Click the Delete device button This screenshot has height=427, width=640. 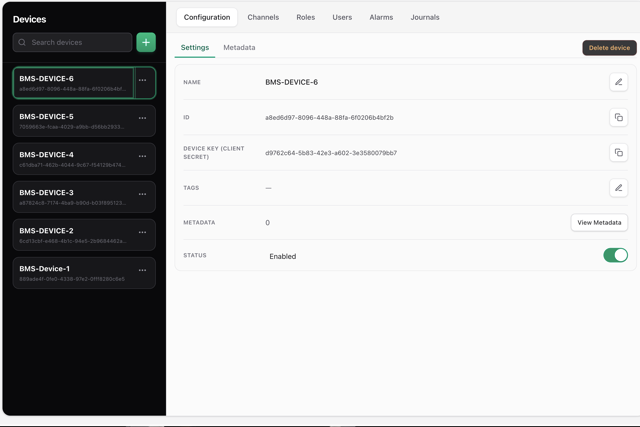pos(609,48)
